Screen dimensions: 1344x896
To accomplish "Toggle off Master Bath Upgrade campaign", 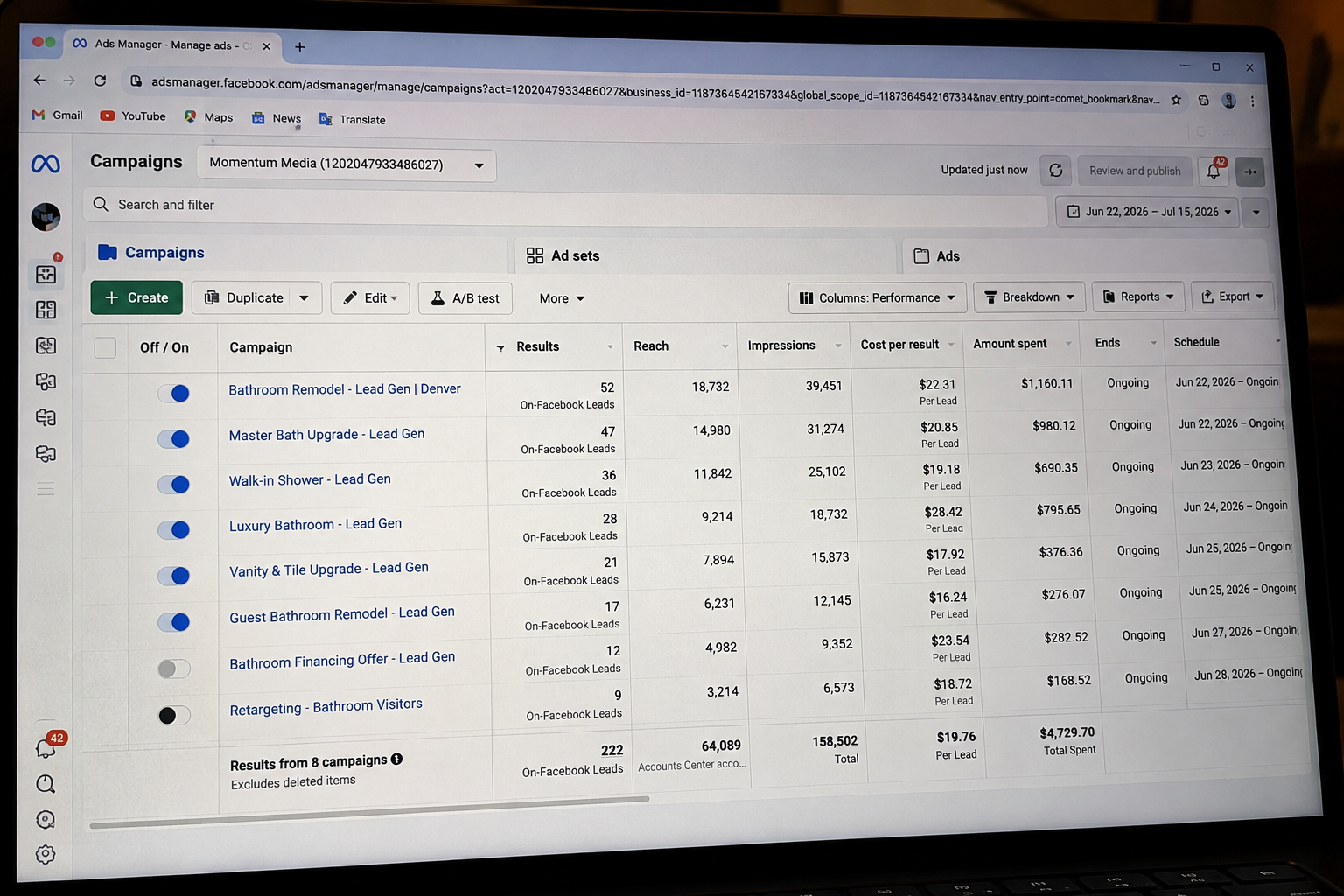I will point(173,439).
